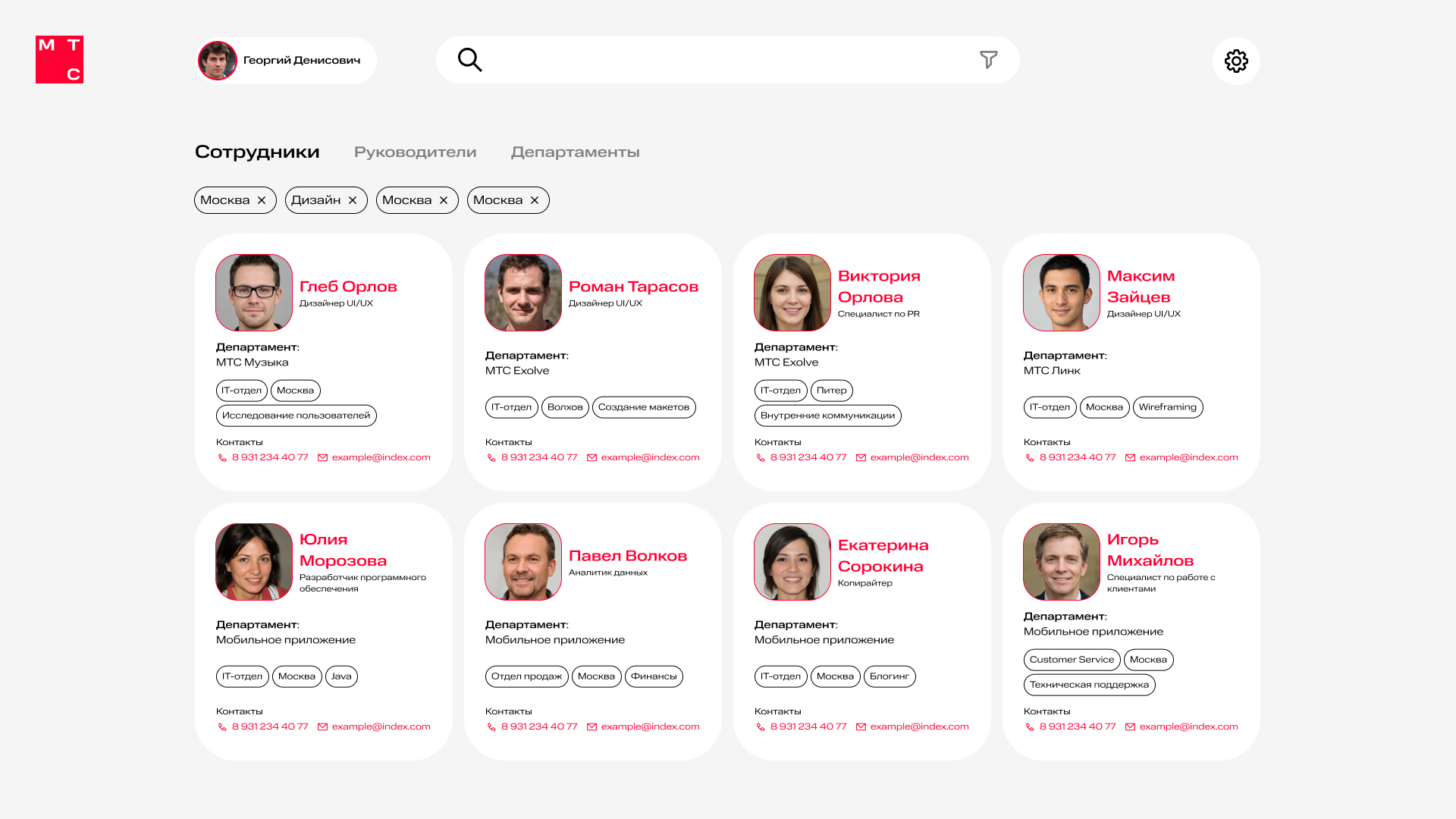
Task: Open the Георгий Денисович profile button
Action: (287, 61)
